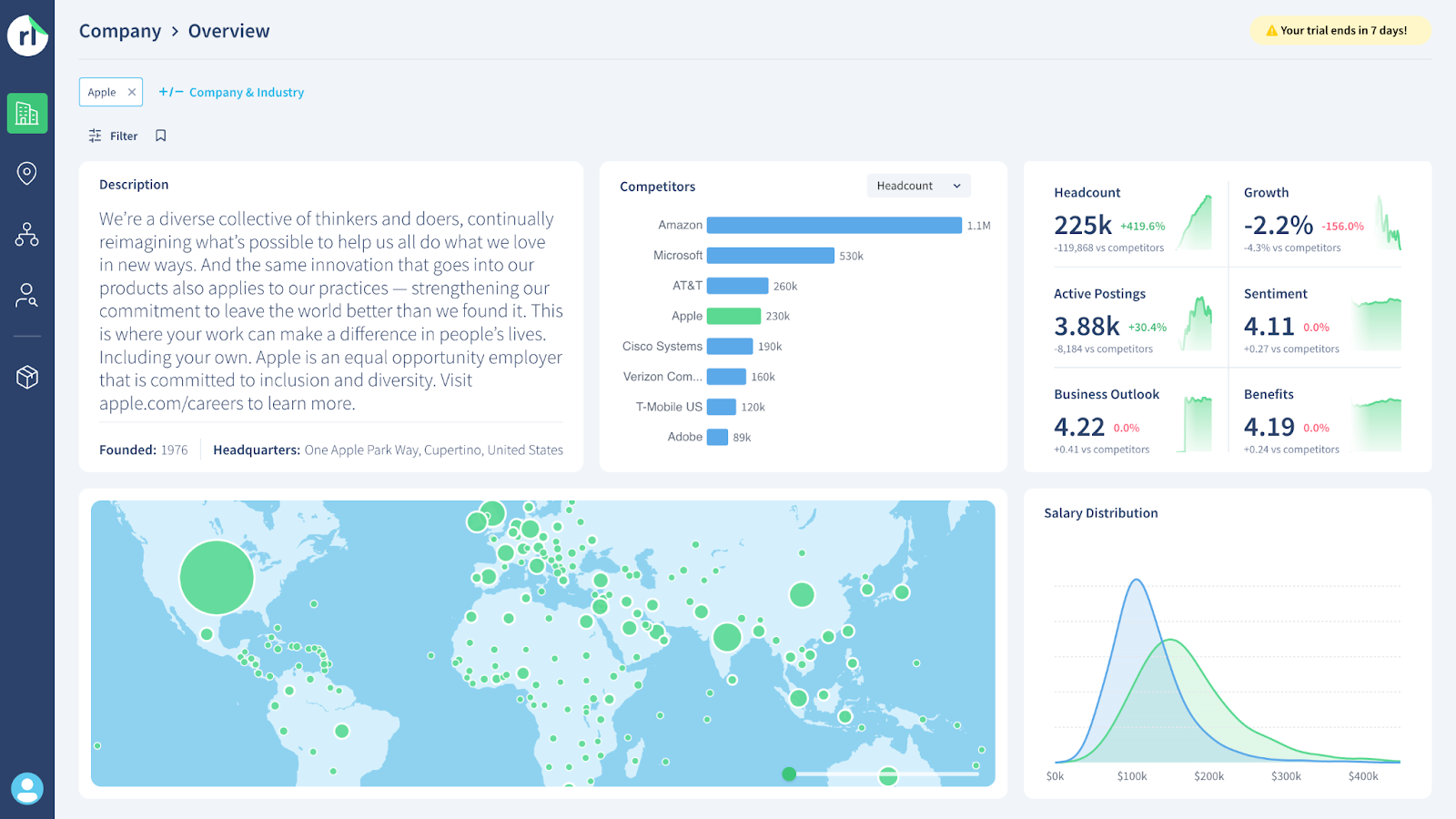Select the Verizon Com... label

point(662,377)
